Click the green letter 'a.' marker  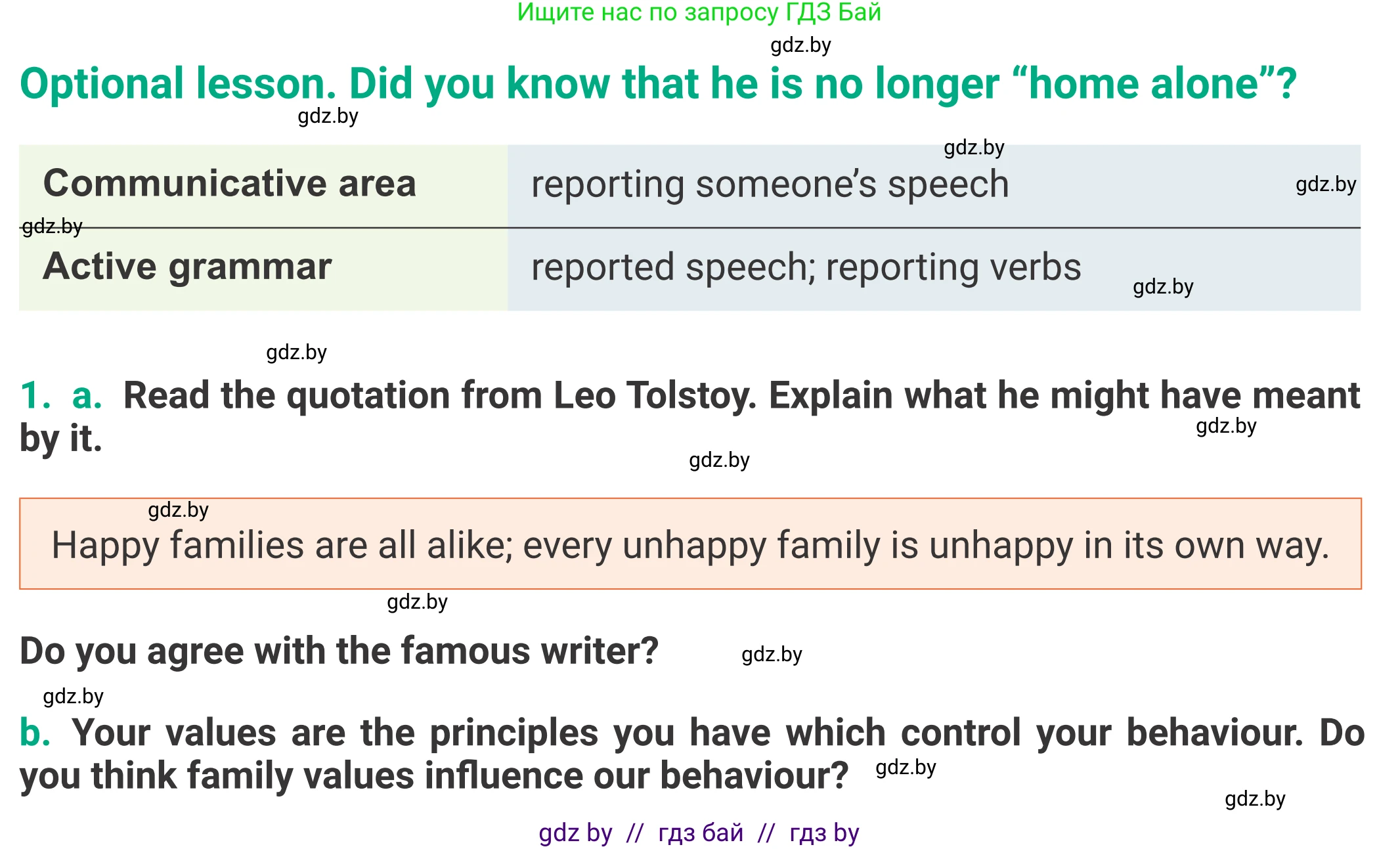87,395
